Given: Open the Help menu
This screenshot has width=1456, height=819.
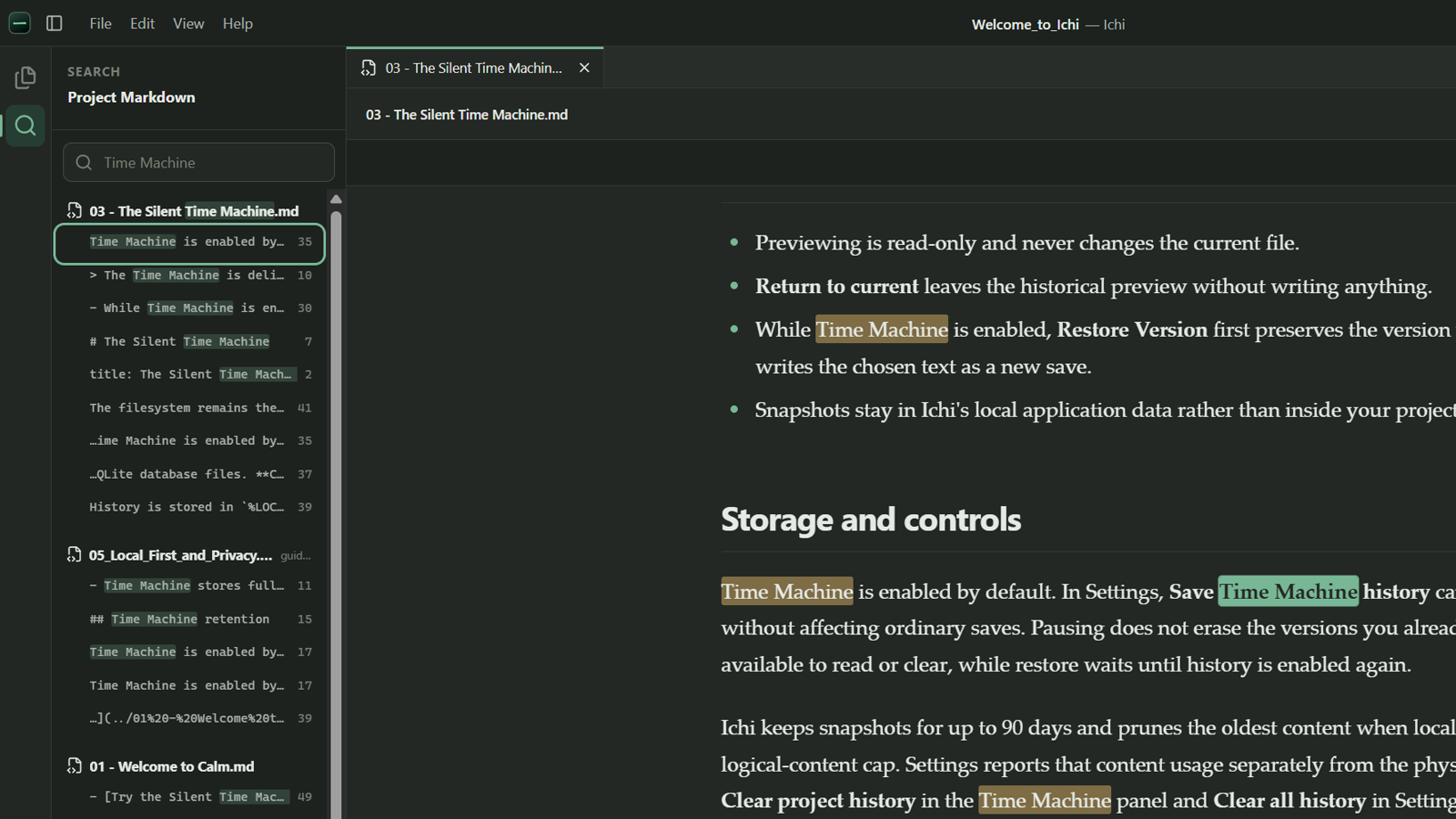Looking at the screenshot, I should point(238,24).
